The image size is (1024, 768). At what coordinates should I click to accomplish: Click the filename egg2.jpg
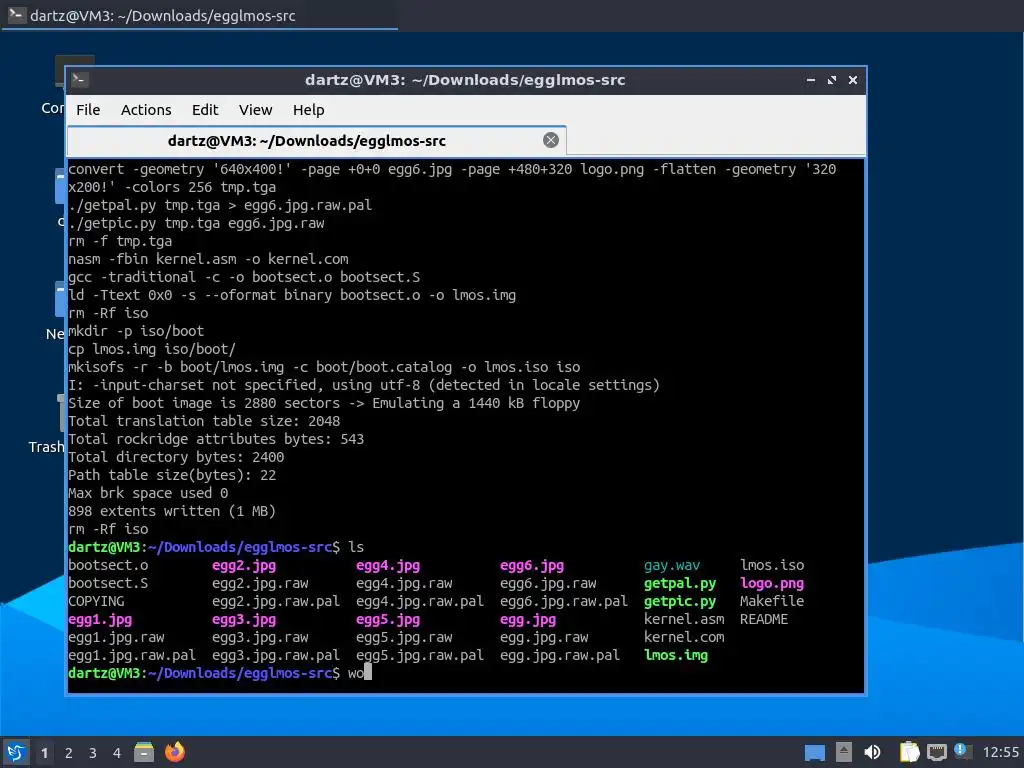pyautogui.click(x=244, y=565)
